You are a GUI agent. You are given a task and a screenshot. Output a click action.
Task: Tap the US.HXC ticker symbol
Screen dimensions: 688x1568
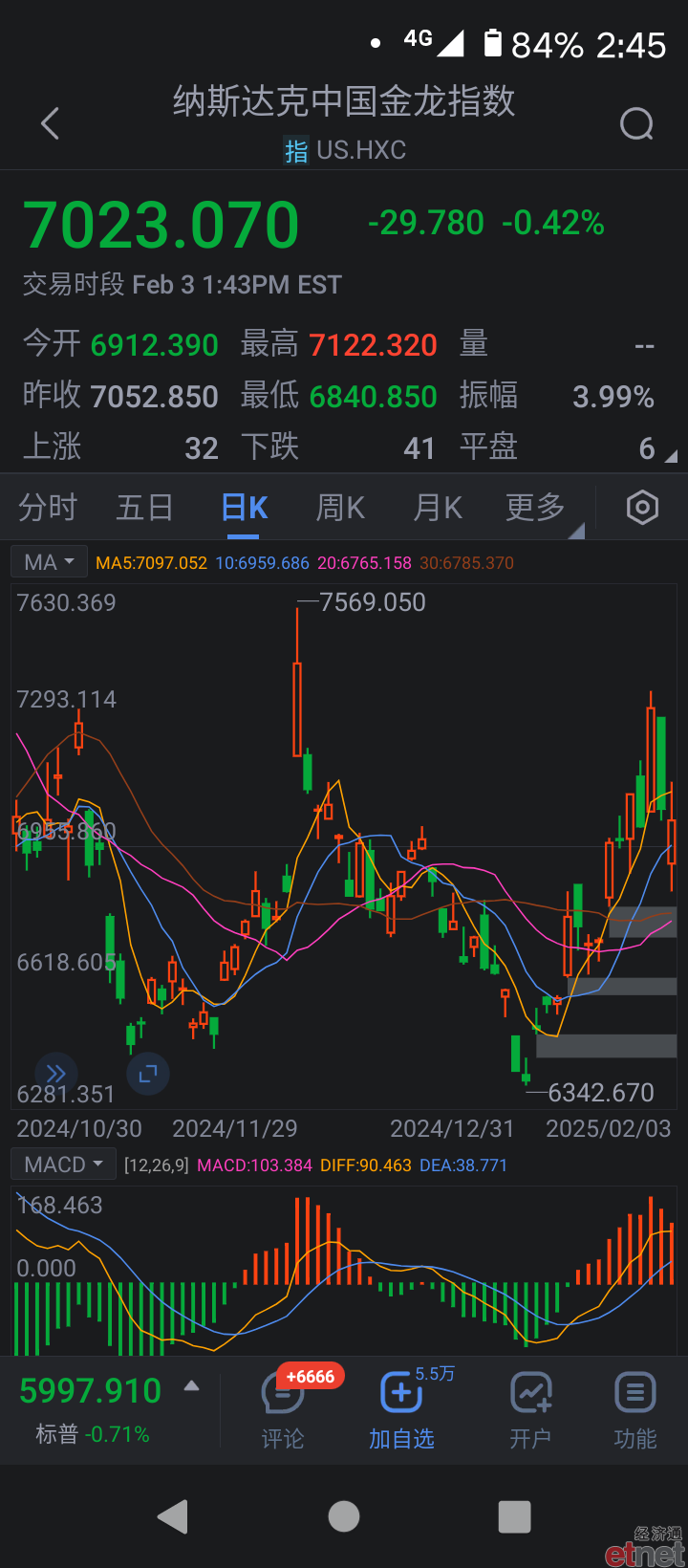pyautogui.click(x=361, y=150)
